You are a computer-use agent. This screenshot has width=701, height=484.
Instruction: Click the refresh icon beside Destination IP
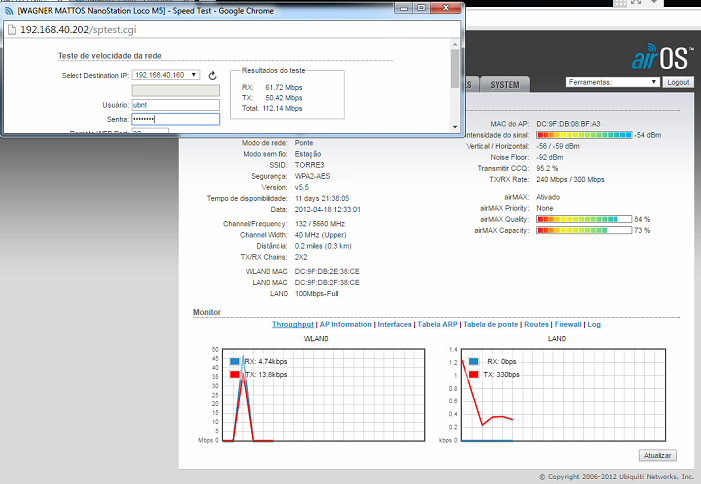212,76
